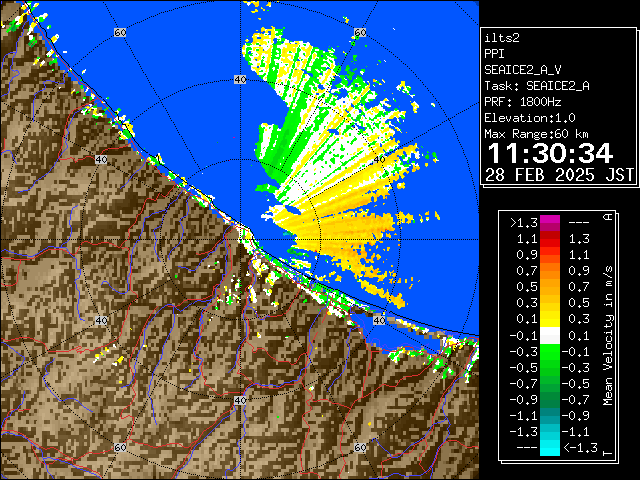Pick the bright red swatch in the velocity legend
640x480 pixels.
point(550,243)
